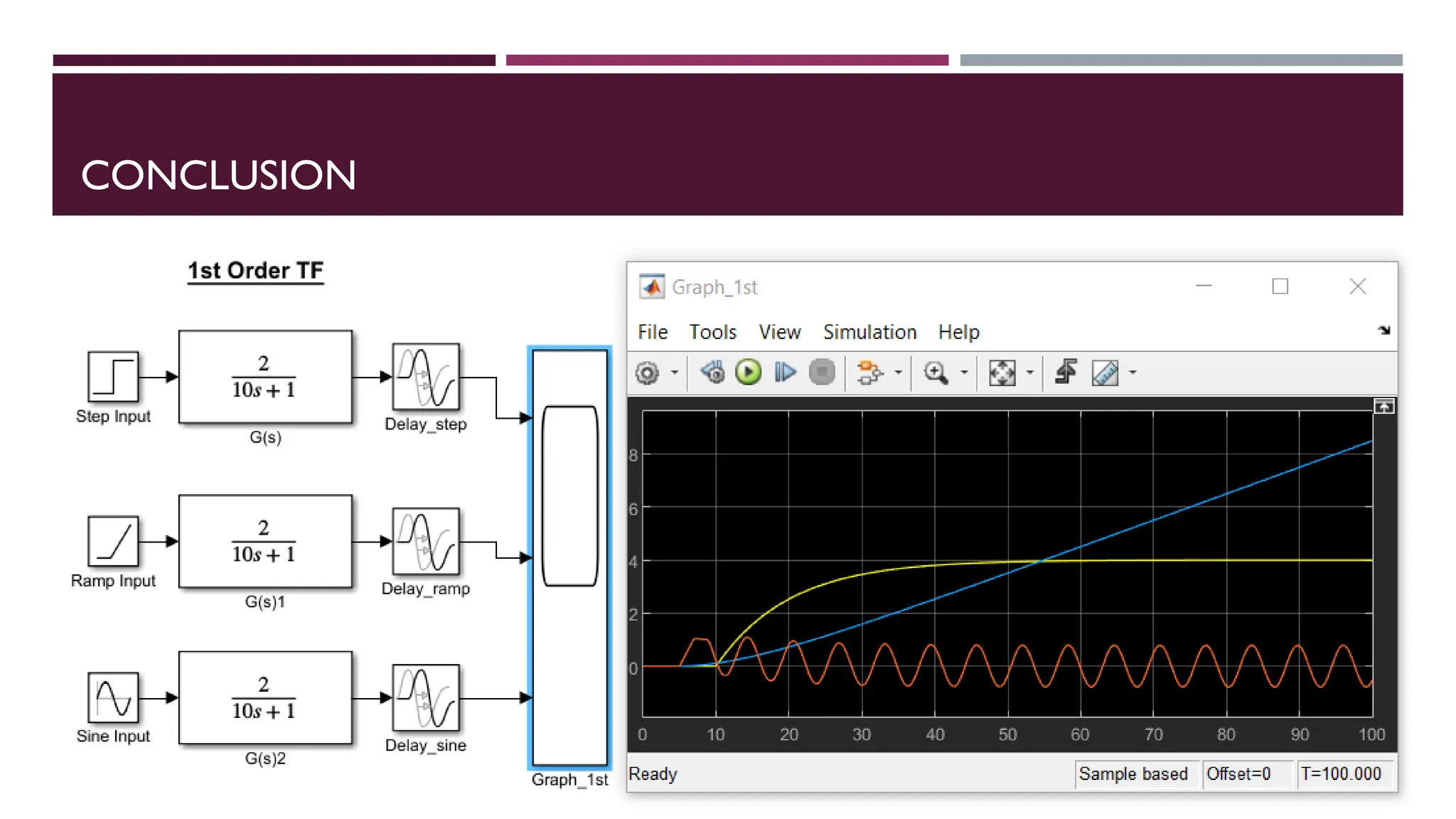Image resolution: width=1456 pixels, height=819 pixels.
Task: Open the Triggers tool icon
Action: (x=1065, y=372)
